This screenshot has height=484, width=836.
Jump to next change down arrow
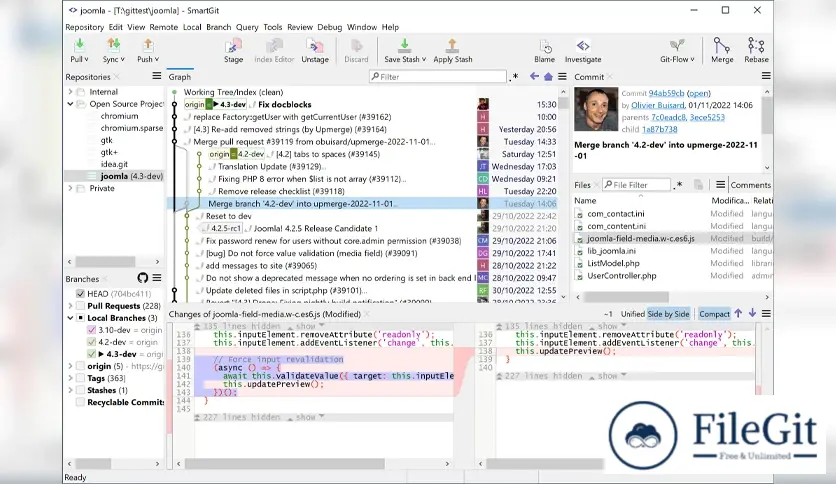point(752,313)
